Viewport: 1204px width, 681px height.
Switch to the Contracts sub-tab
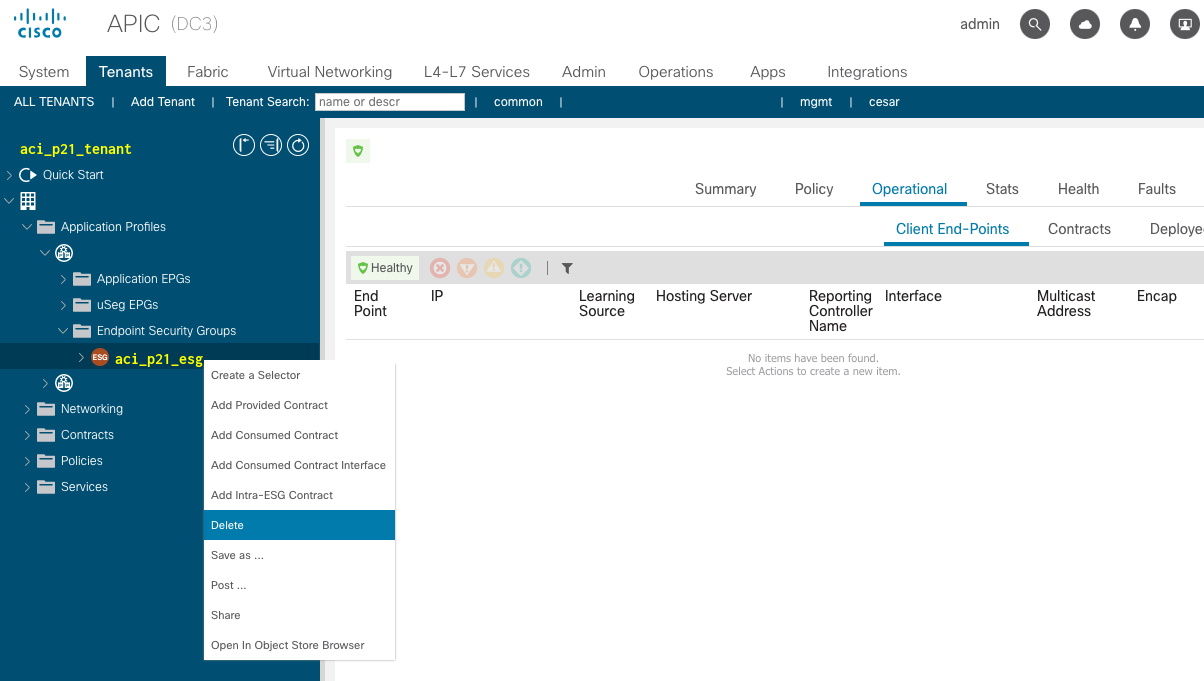[1079, 229]
